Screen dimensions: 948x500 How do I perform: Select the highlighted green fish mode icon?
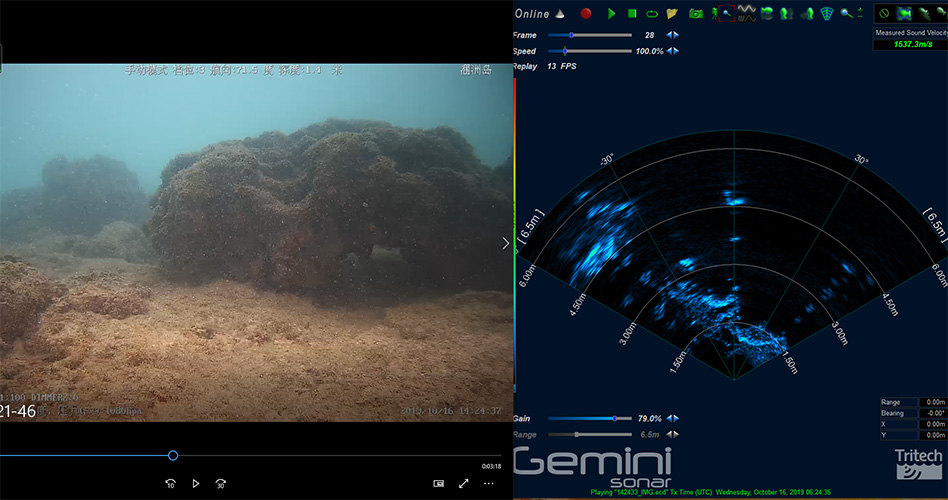pos(904,13)
